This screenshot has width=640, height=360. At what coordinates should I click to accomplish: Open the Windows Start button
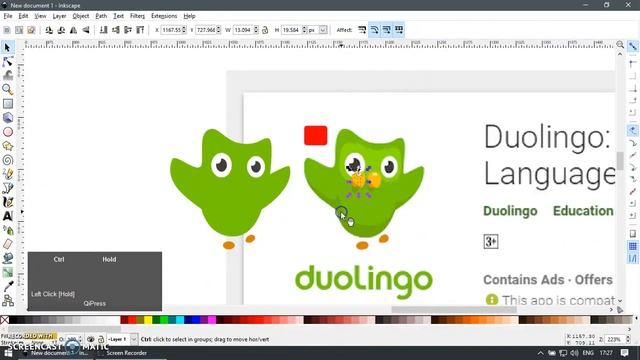click(8, 353)
